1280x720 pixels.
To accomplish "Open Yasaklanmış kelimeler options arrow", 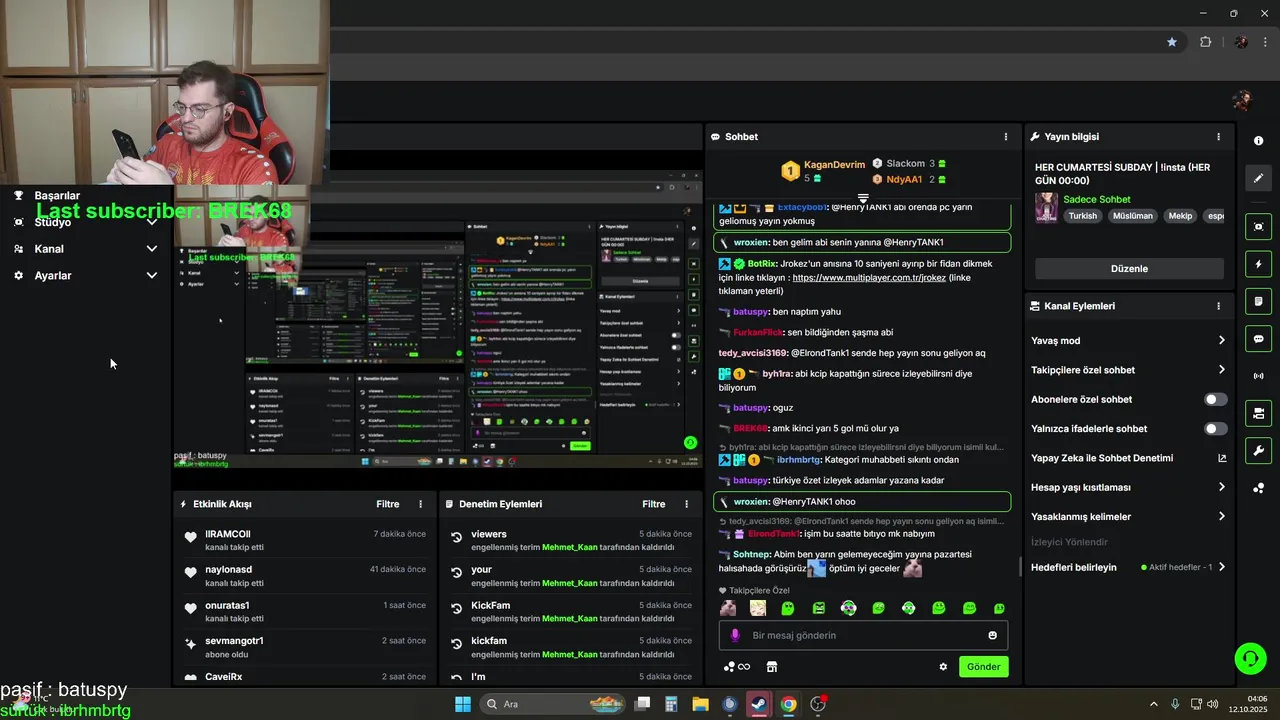I will (1221, 517).
